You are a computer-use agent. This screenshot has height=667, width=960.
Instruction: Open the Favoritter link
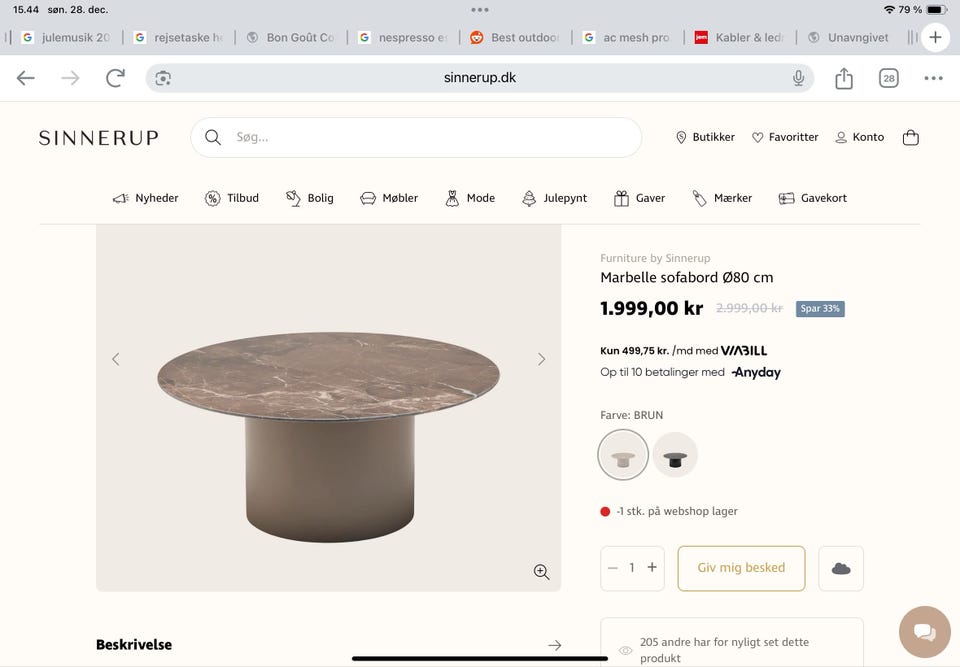tap(785, 137)
